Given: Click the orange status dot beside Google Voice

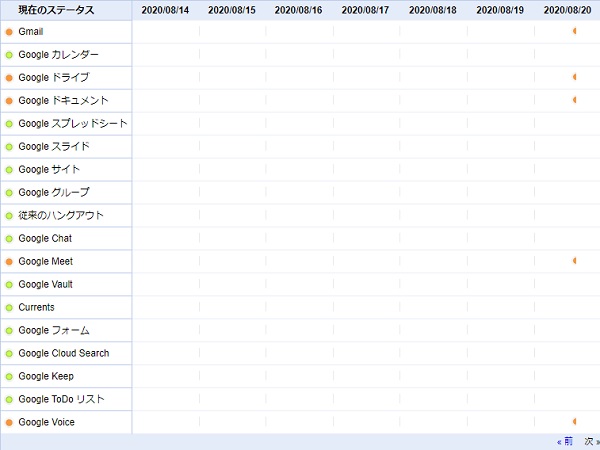Looking at the screenshot, I should (9, 423).
